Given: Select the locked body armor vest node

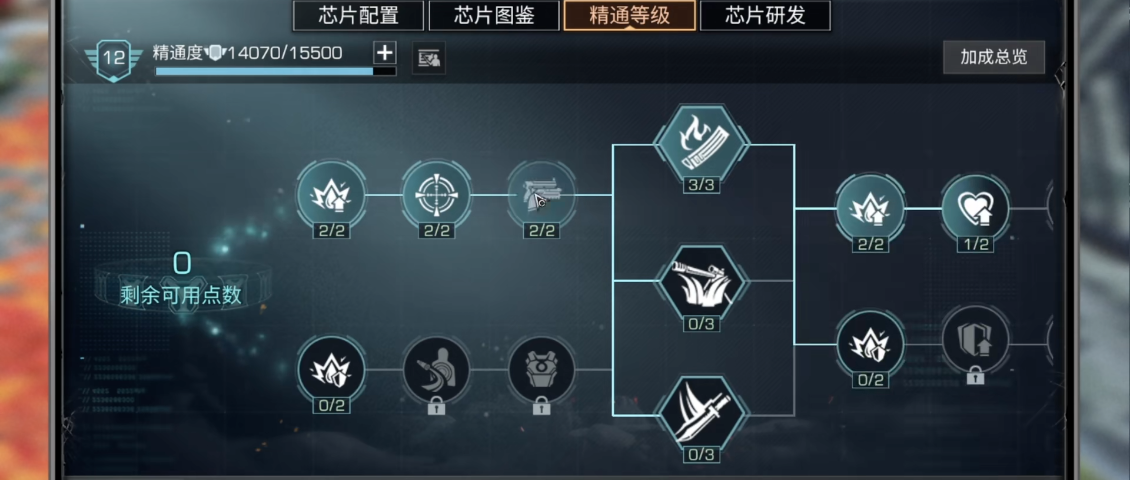Looking at the screenshot, I should tap(541, 370).
